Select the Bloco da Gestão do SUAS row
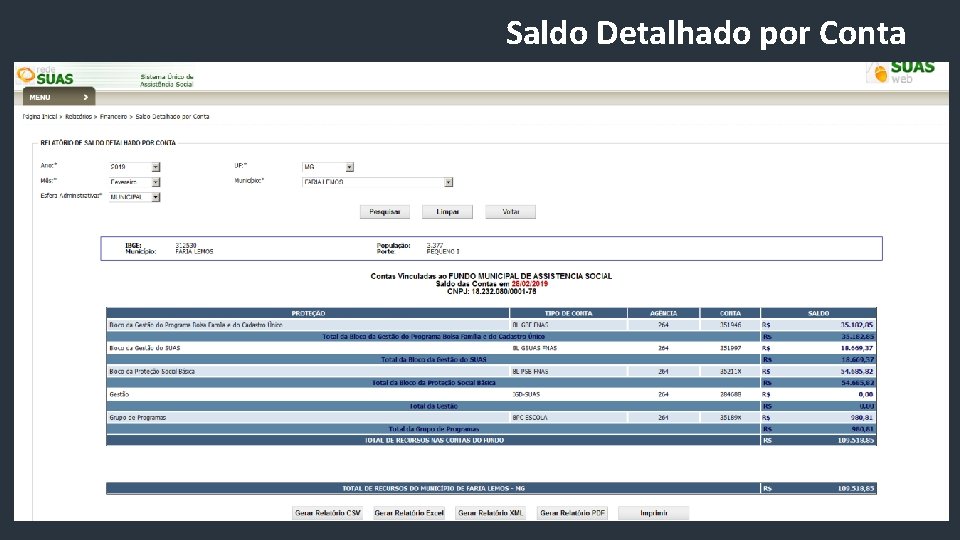This screenshot has width=960, height=540. pyautogui.click(x=491, y=348)
